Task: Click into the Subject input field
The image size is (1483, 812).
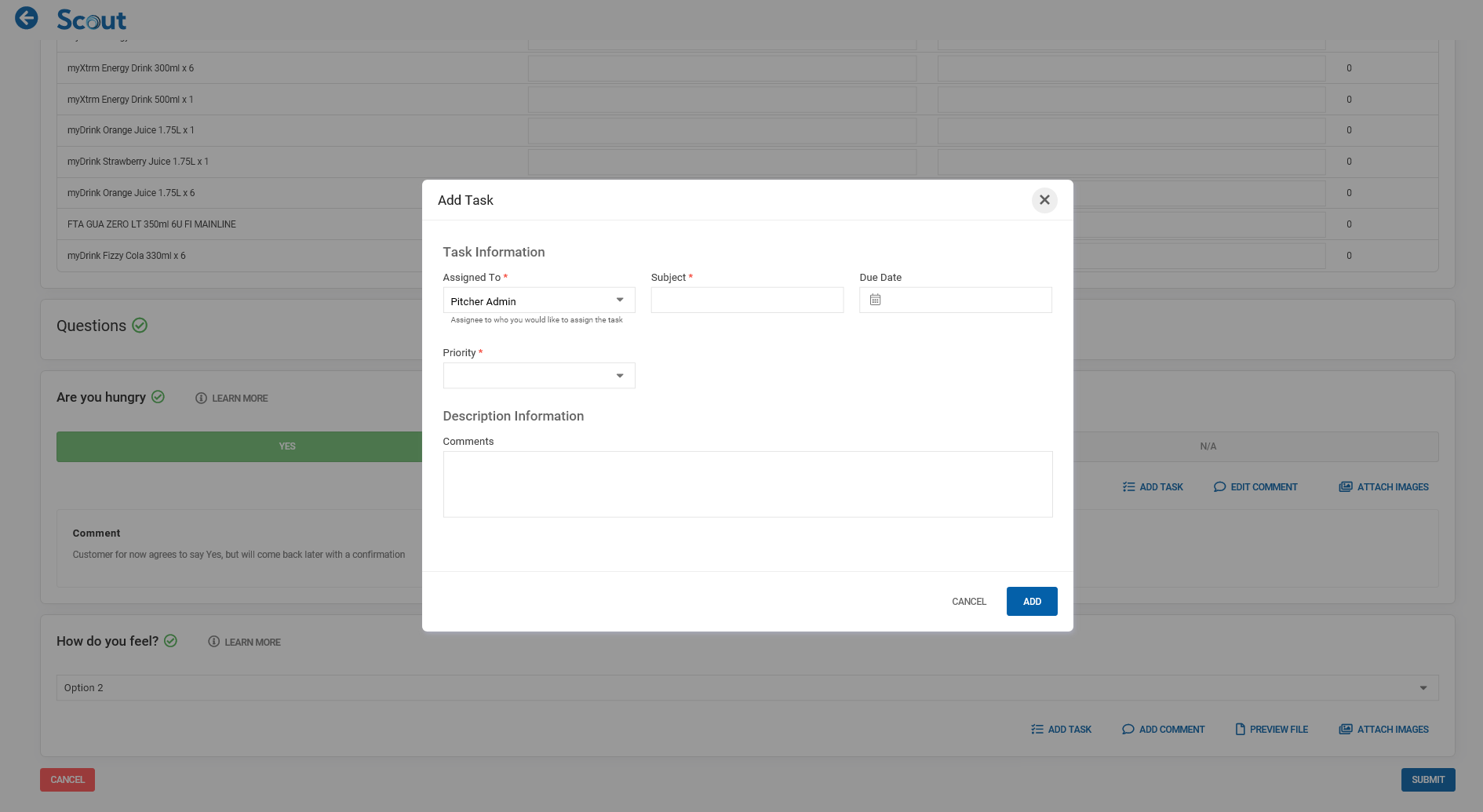Action: 747,300
